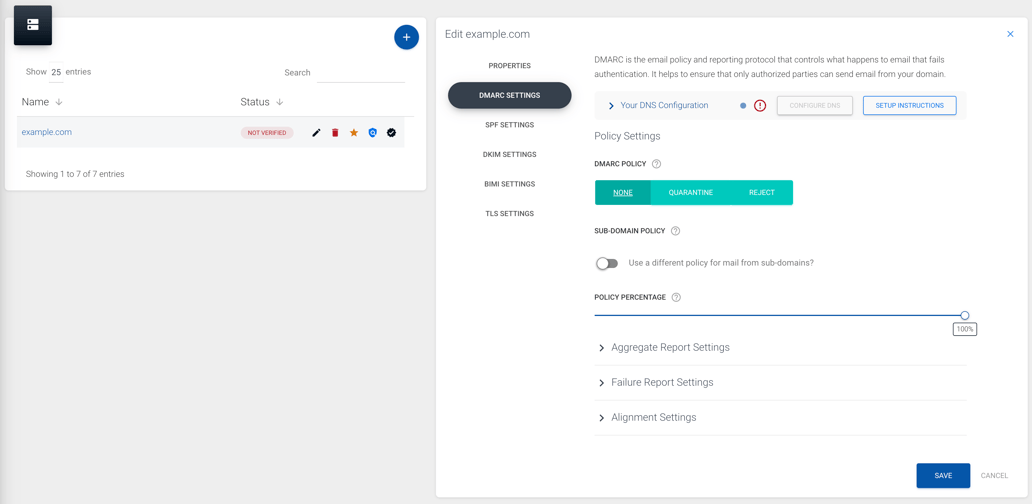This screenshot has width=1032, height=504.
Task: Select the Quarantine DMARC policy option
Action: click(690, 193)
